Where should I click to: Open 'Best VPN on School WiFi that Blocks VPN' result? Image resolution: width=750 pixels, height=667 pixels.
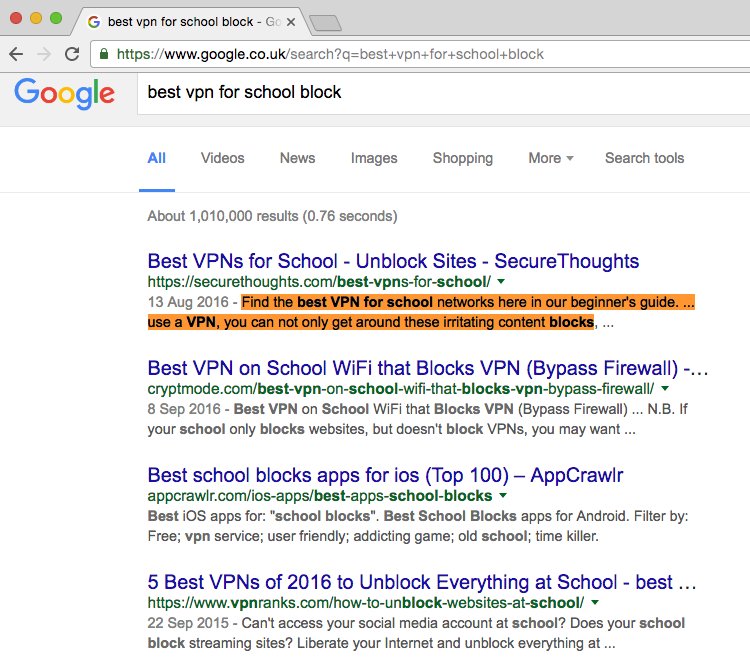pos(428,368)
